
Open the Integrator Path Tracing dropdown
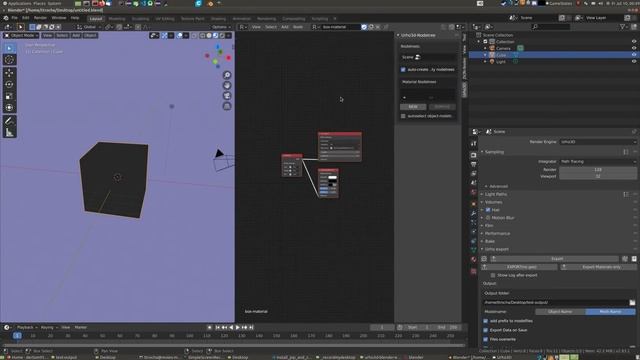click(x=598, y=162)
